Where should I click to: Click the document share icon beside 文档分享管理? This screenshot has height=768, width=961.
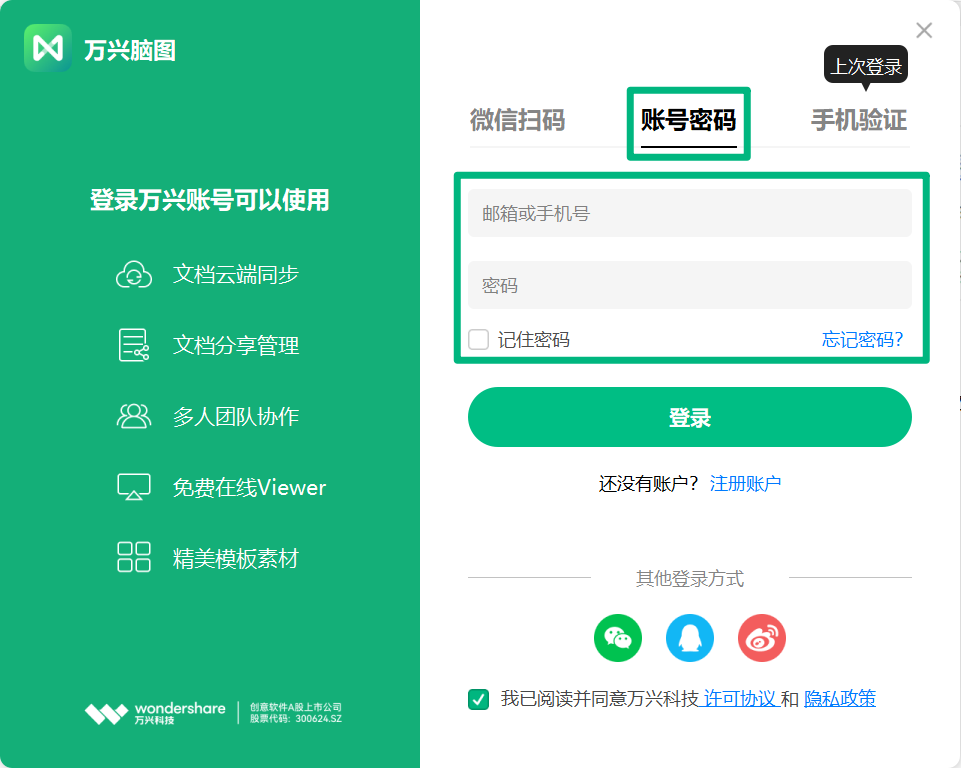[x=134, y=345]
